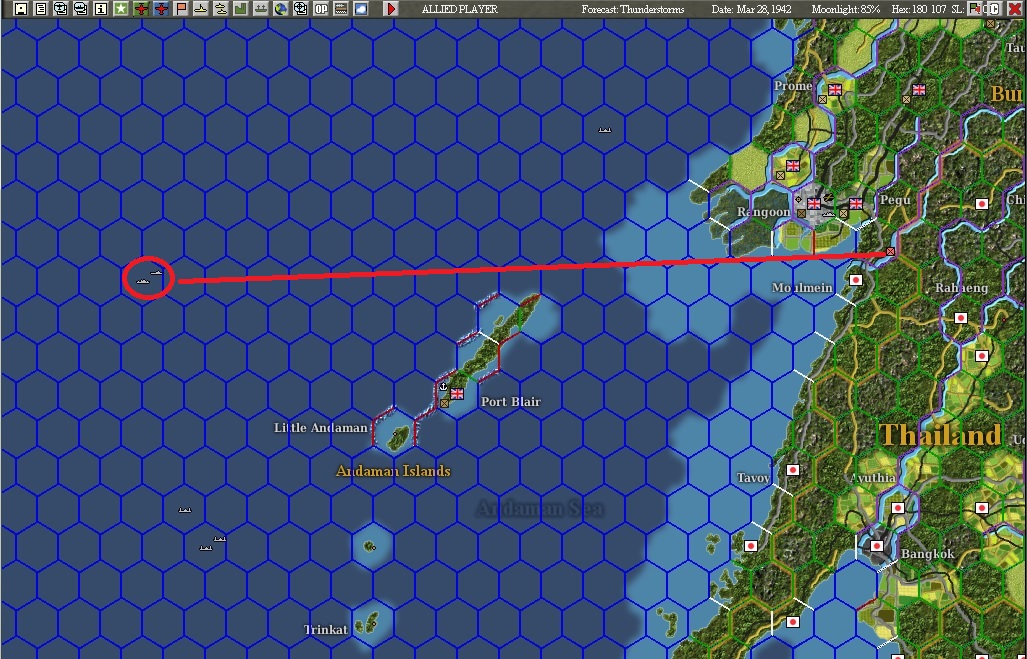Viewport: 1027px width, 659px height.
Task: Click the Moulmein label
Action: (x=802, y=288)
